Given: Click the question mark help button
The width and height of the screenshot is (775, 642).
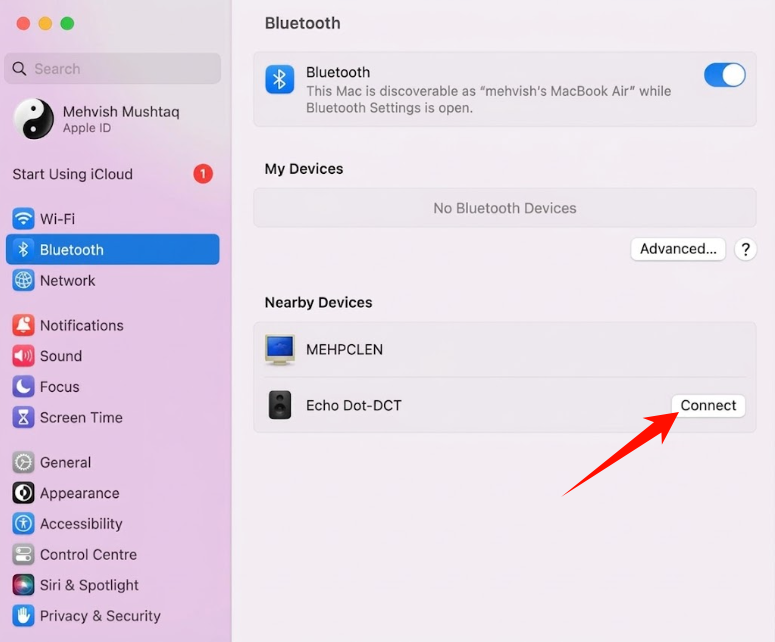Looking at the screenshot, I should [745, 249].
